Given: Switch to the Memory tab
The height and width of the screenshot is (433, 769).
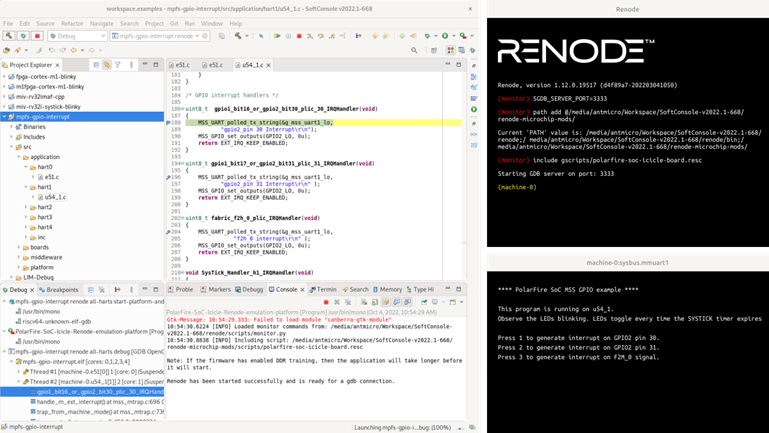Looking at the screenshot, I should 387,290.
